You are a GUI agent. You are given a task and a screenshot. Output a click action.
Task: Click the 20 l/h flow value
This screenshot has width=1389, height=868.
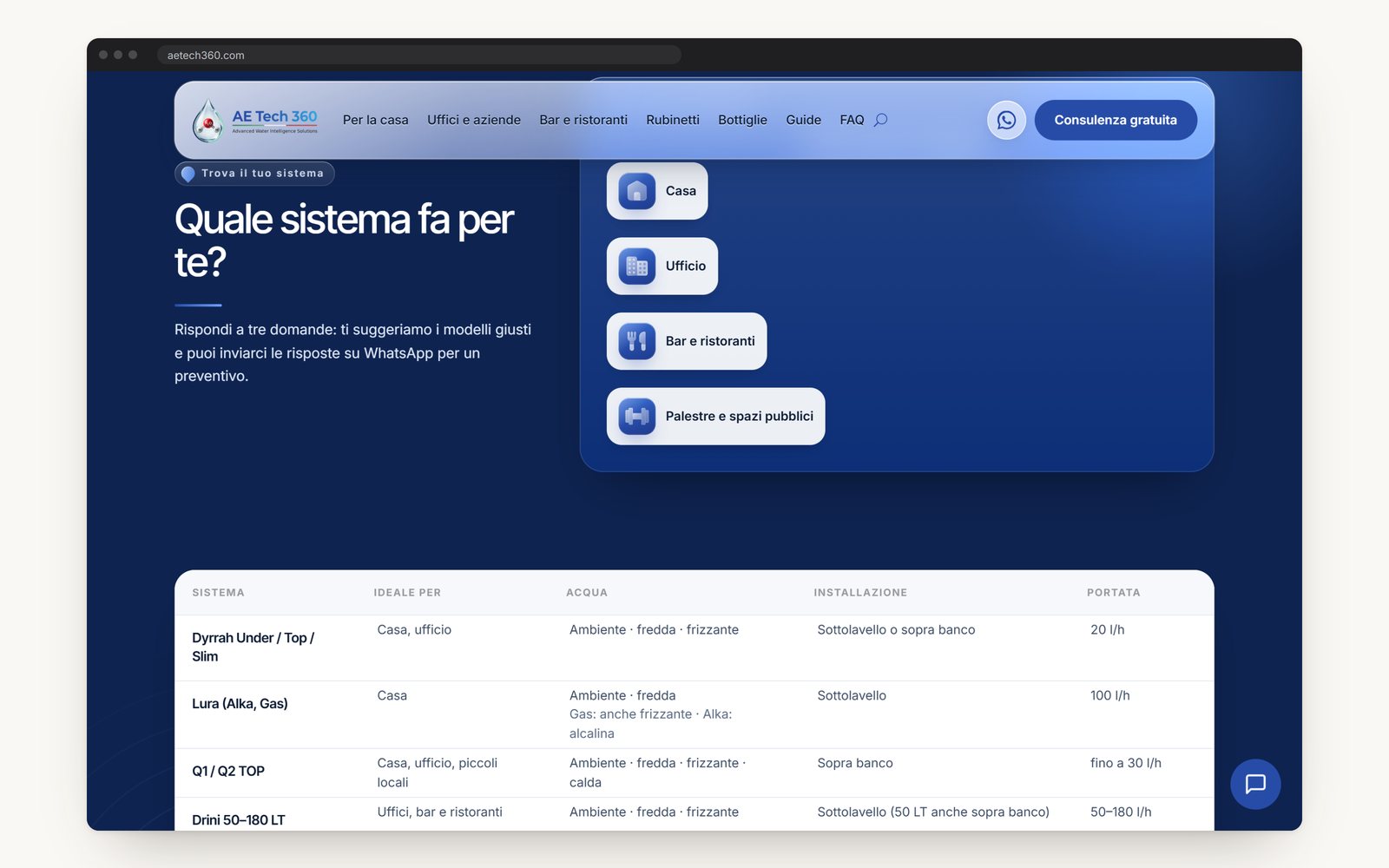[x=1108, y=629]
